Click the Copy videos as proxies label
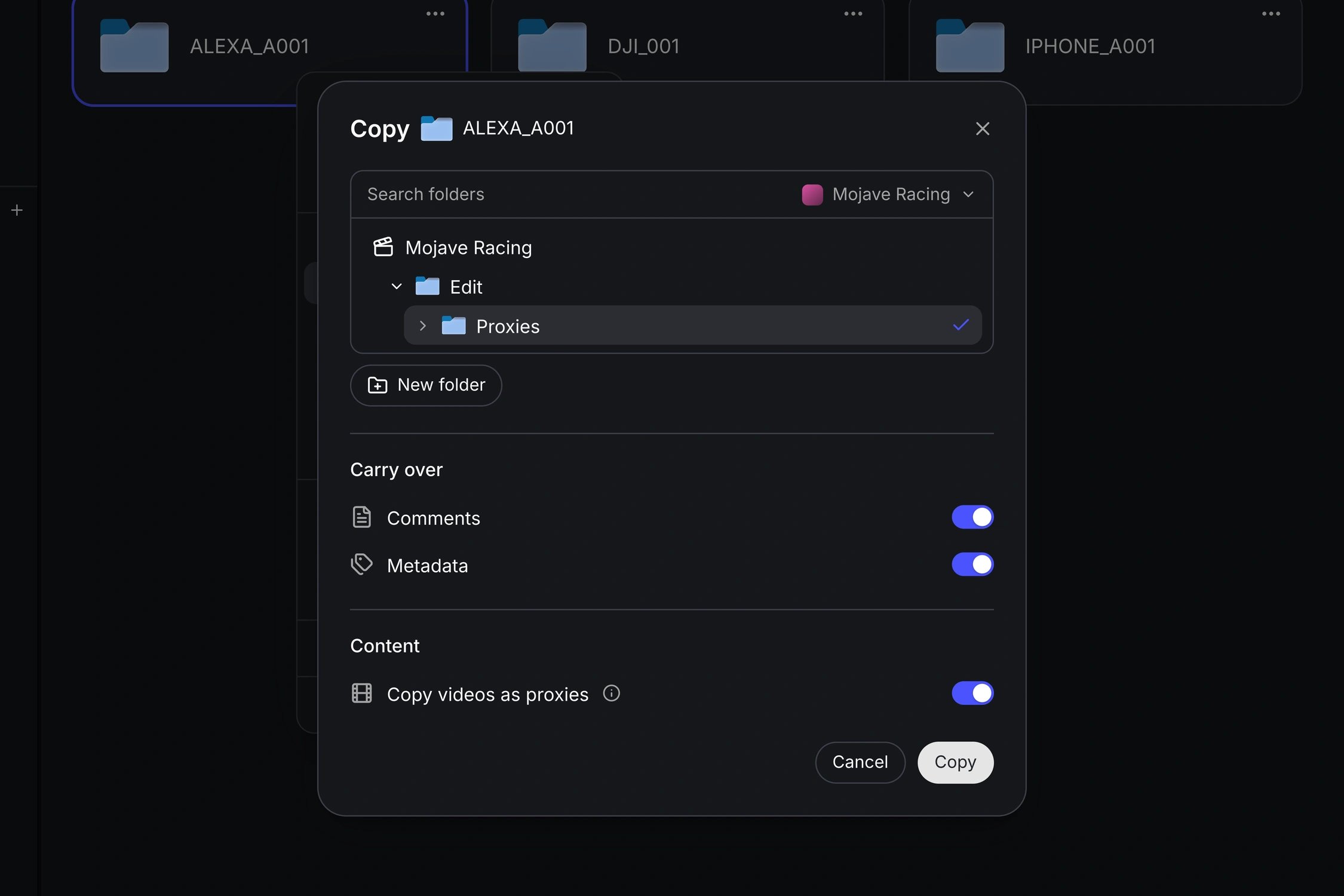The width and height of the screenshot is (1344, 896). click(x=487, y=695)
